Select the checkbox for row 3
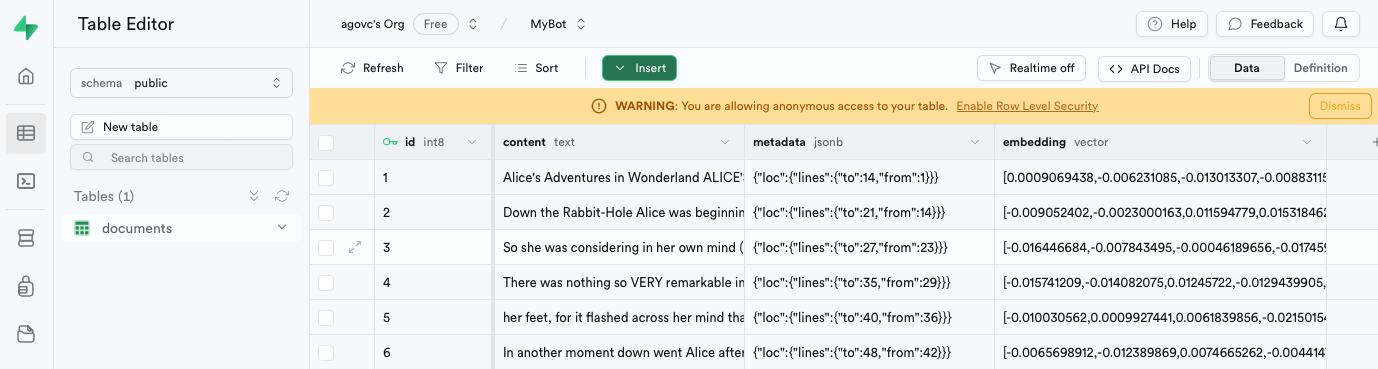This screenshot has height=369, width=1378. (326, 248)
